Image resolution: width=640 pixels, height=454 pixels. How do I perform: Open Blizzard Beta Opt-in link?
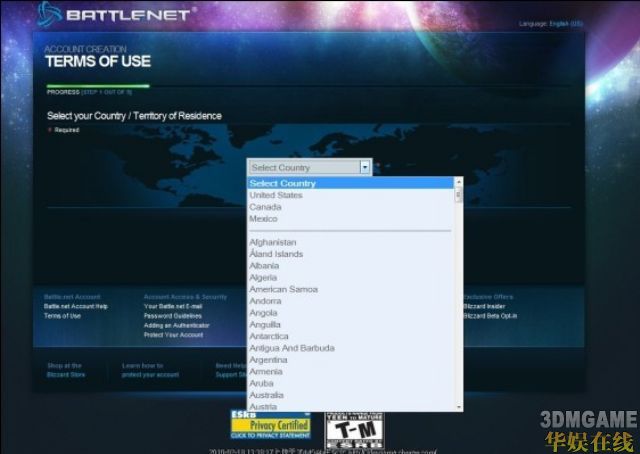(491, 316)
